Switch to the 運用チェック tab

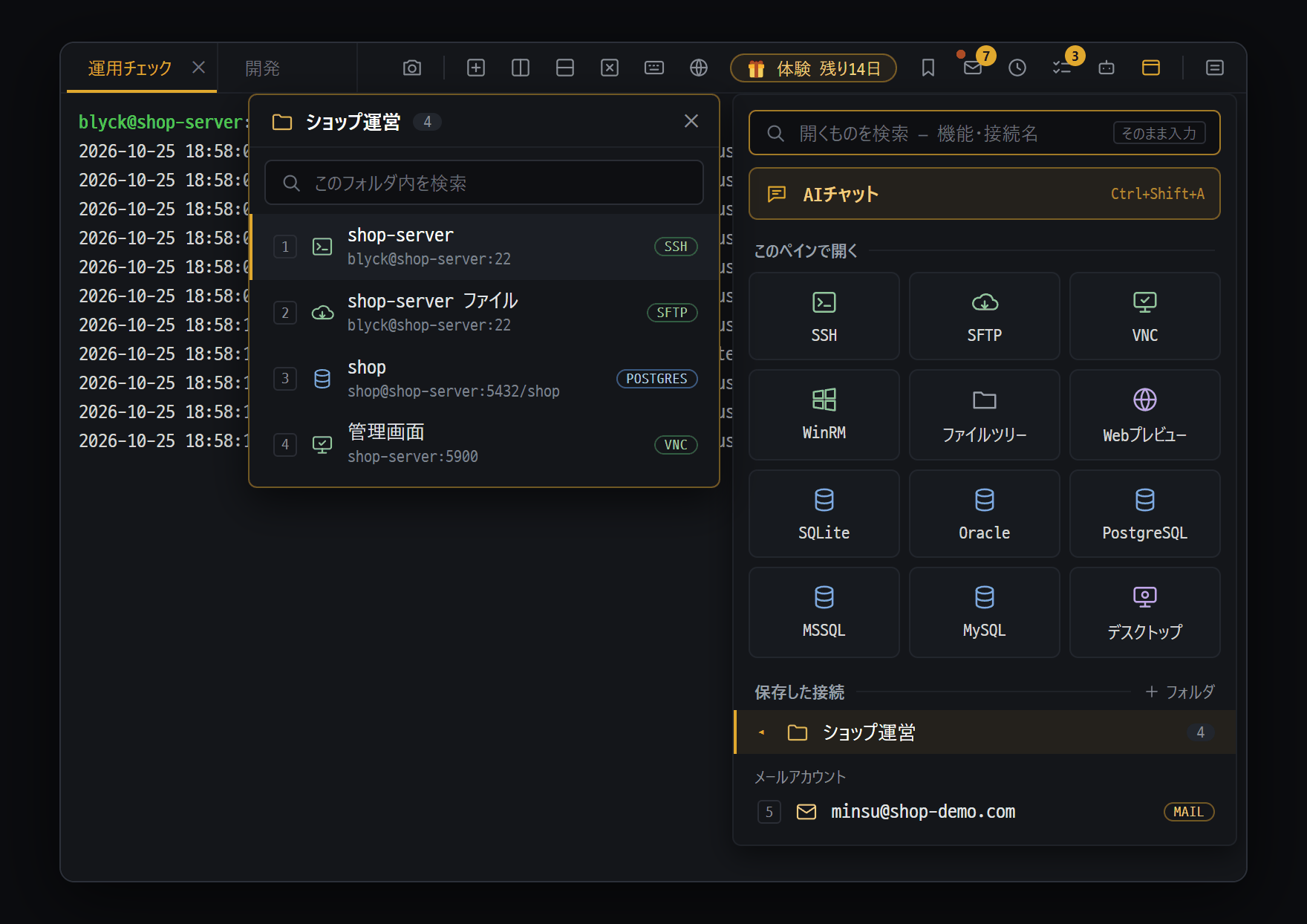(130, 68)
